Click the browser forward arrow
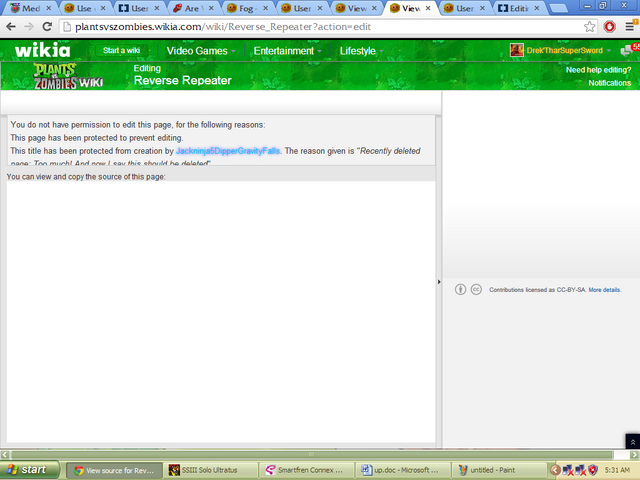This screenshot has height=480, width=640. 29,27
